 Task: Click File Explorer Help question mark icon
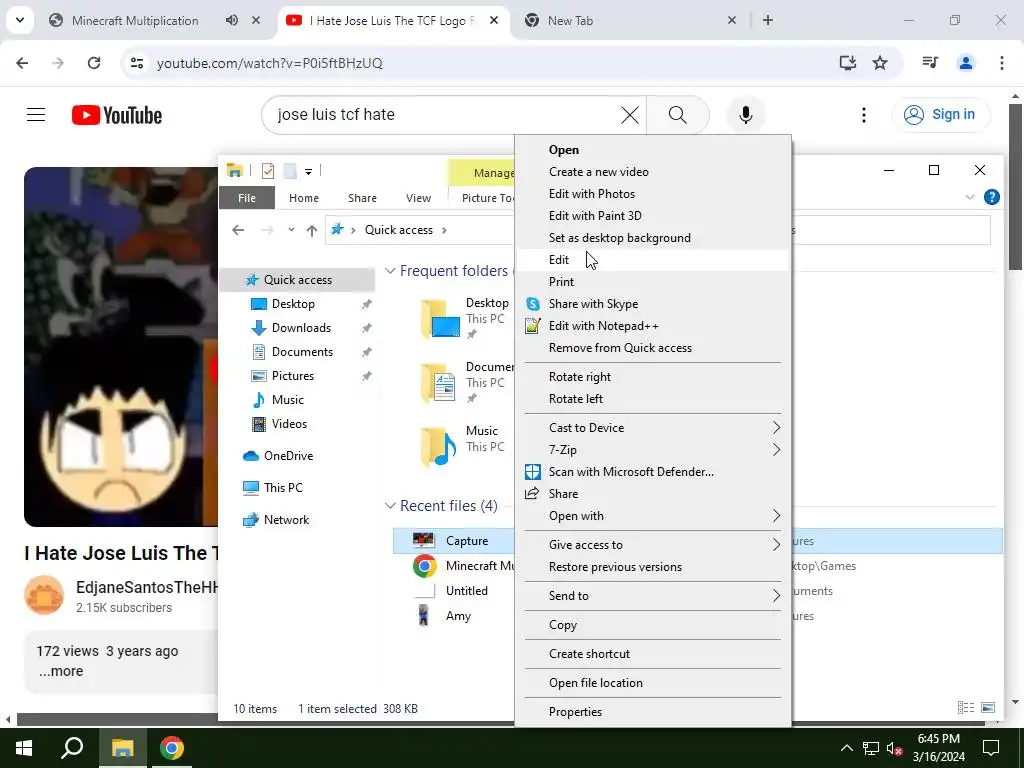pyautogui.click(x=991, y=197)
